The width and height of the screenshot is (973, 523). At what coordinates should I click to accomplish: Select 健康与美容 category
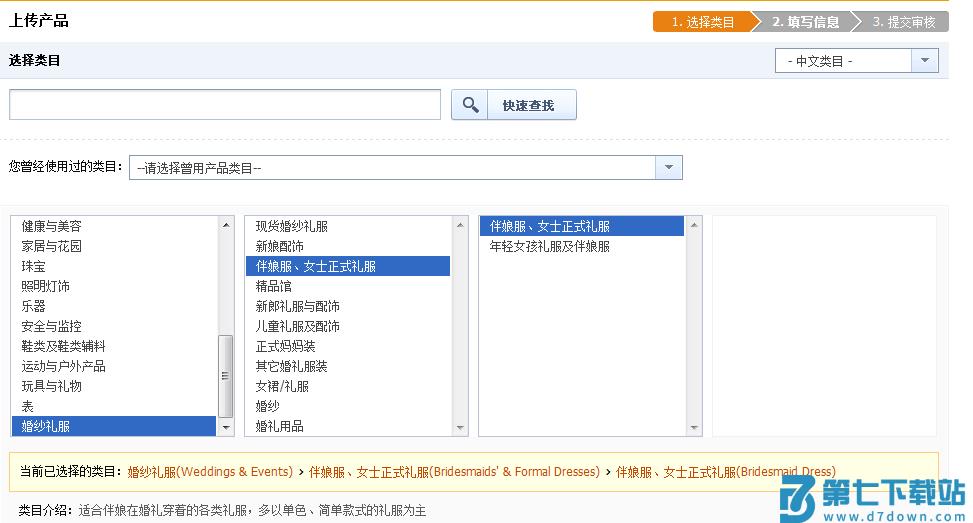[x=52, y=226]
